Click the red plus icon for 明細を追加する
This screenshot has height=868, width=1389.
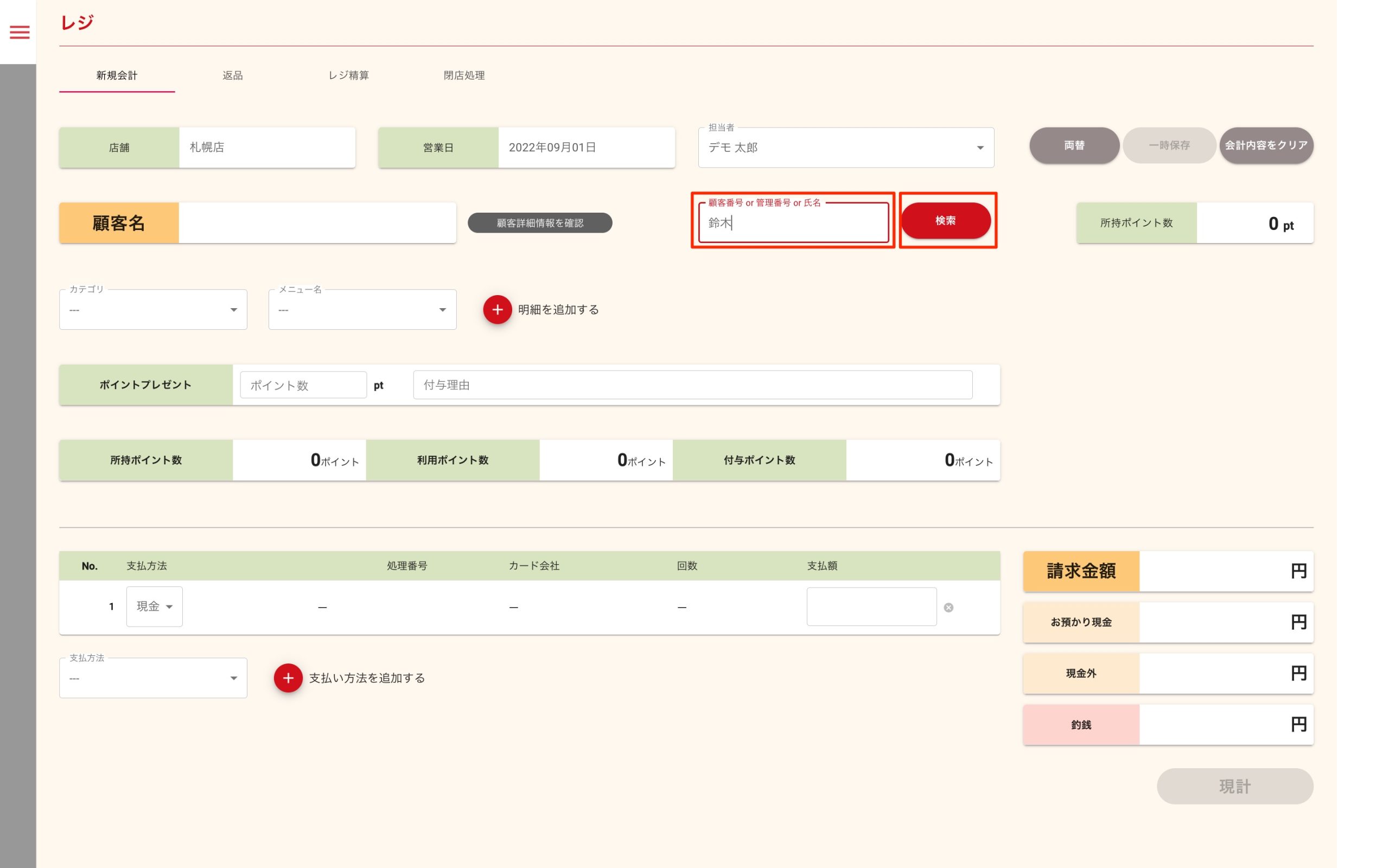click(497, 309)
